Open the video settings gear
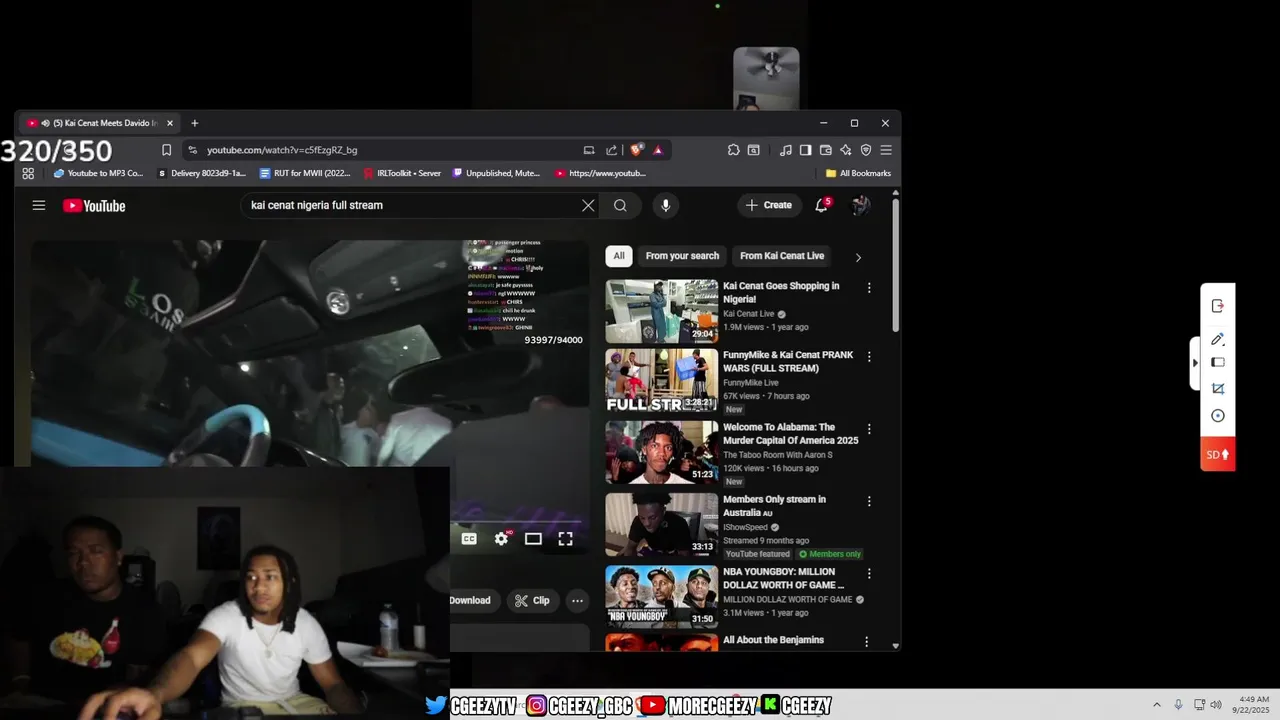This screenshot has height=720, width=1280. tap(502, 538)
